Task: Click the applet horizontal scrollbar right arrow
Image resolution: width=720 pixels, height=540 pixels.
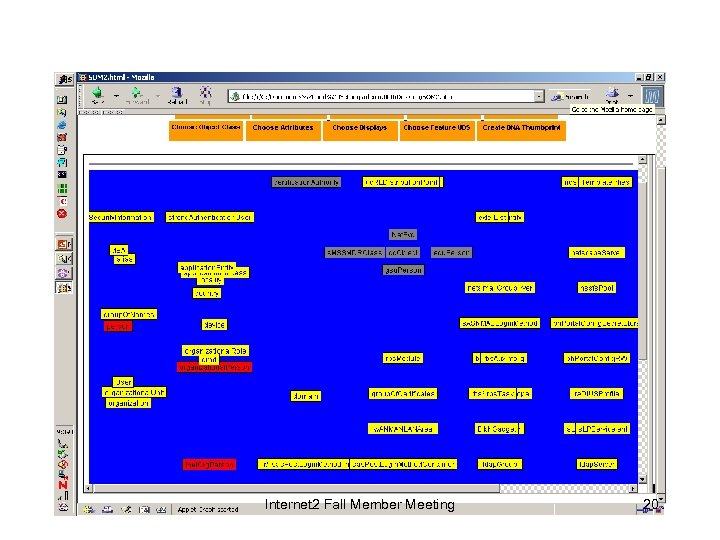Action: pyautogui.click(x=633, y=489)
